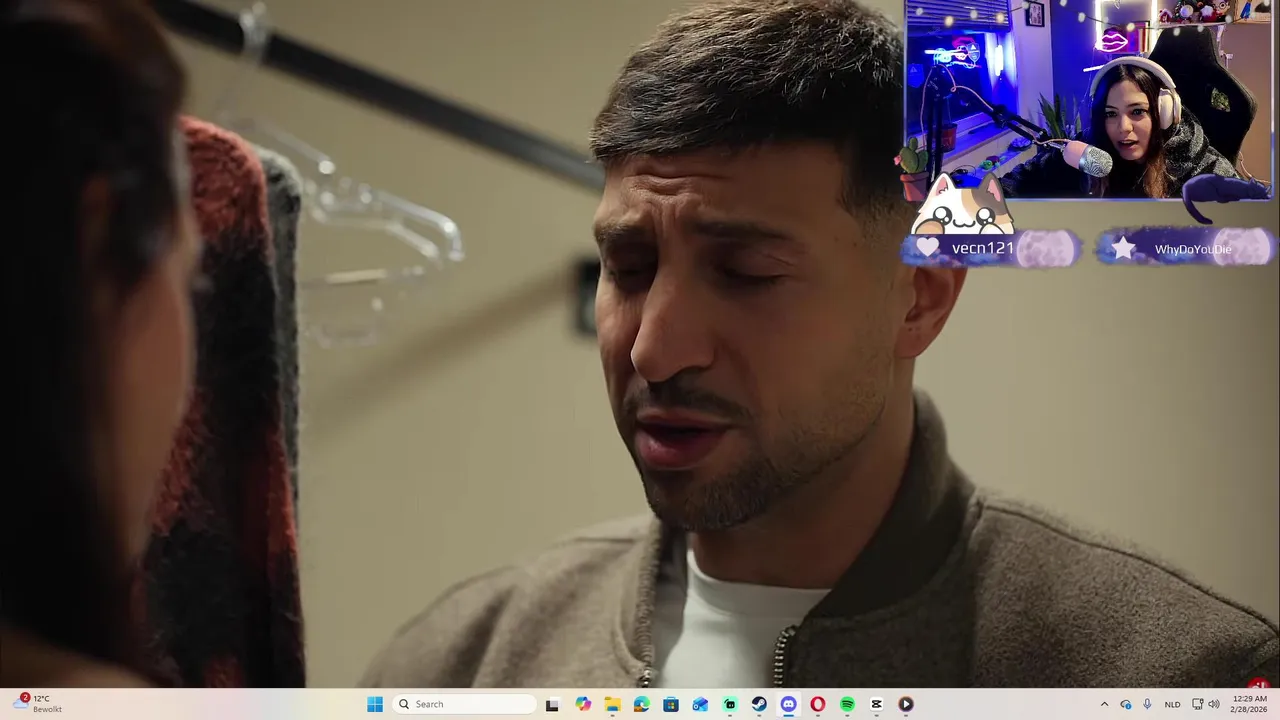The image size is (1280, 720).
Task: Open Microsoft Store from the taskbar
Action: tap(671, 704)
